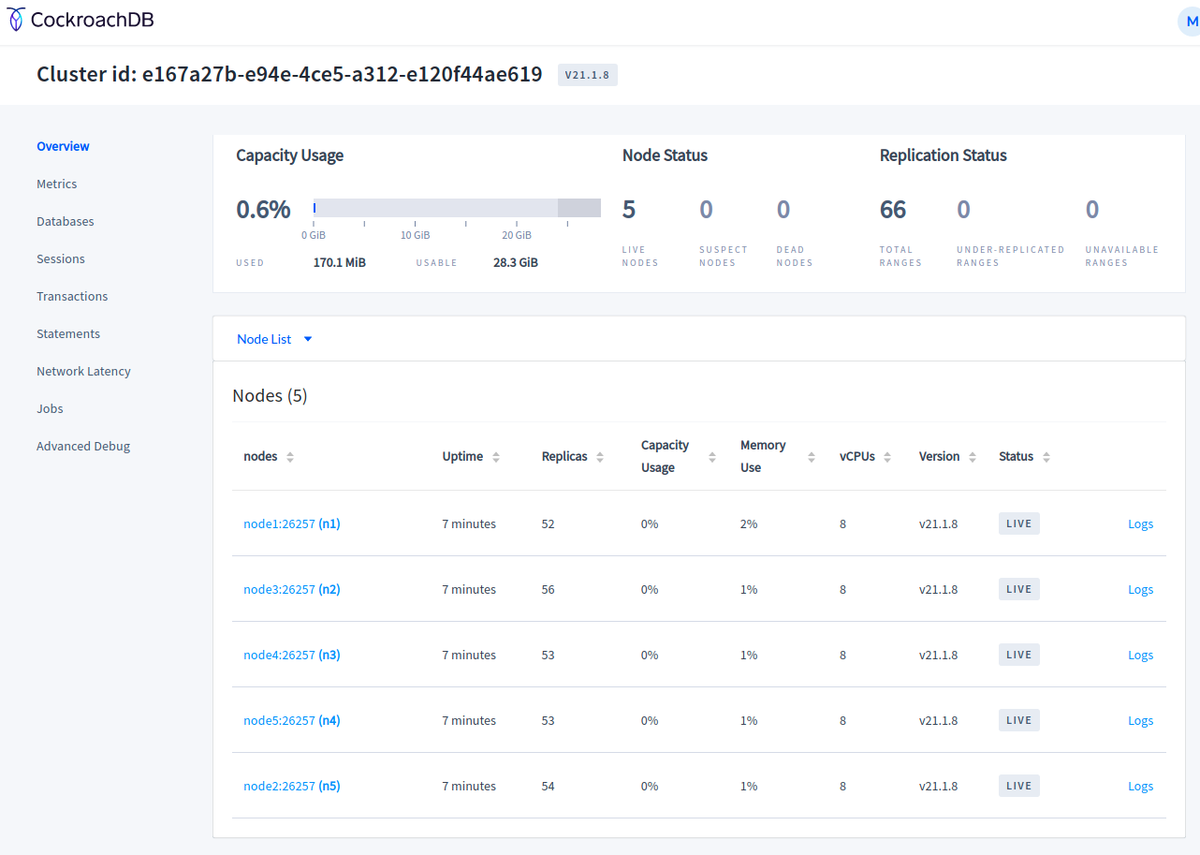Open the user profile avatar M
1200x855 pixels.
pos(1190,21)
